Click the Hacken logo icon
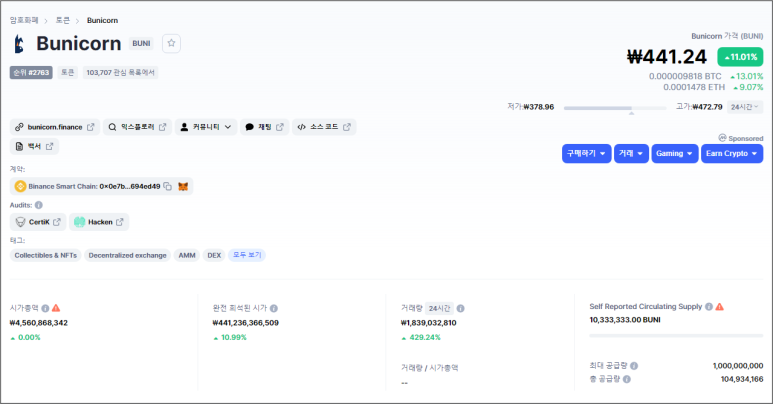 point(79,222)
